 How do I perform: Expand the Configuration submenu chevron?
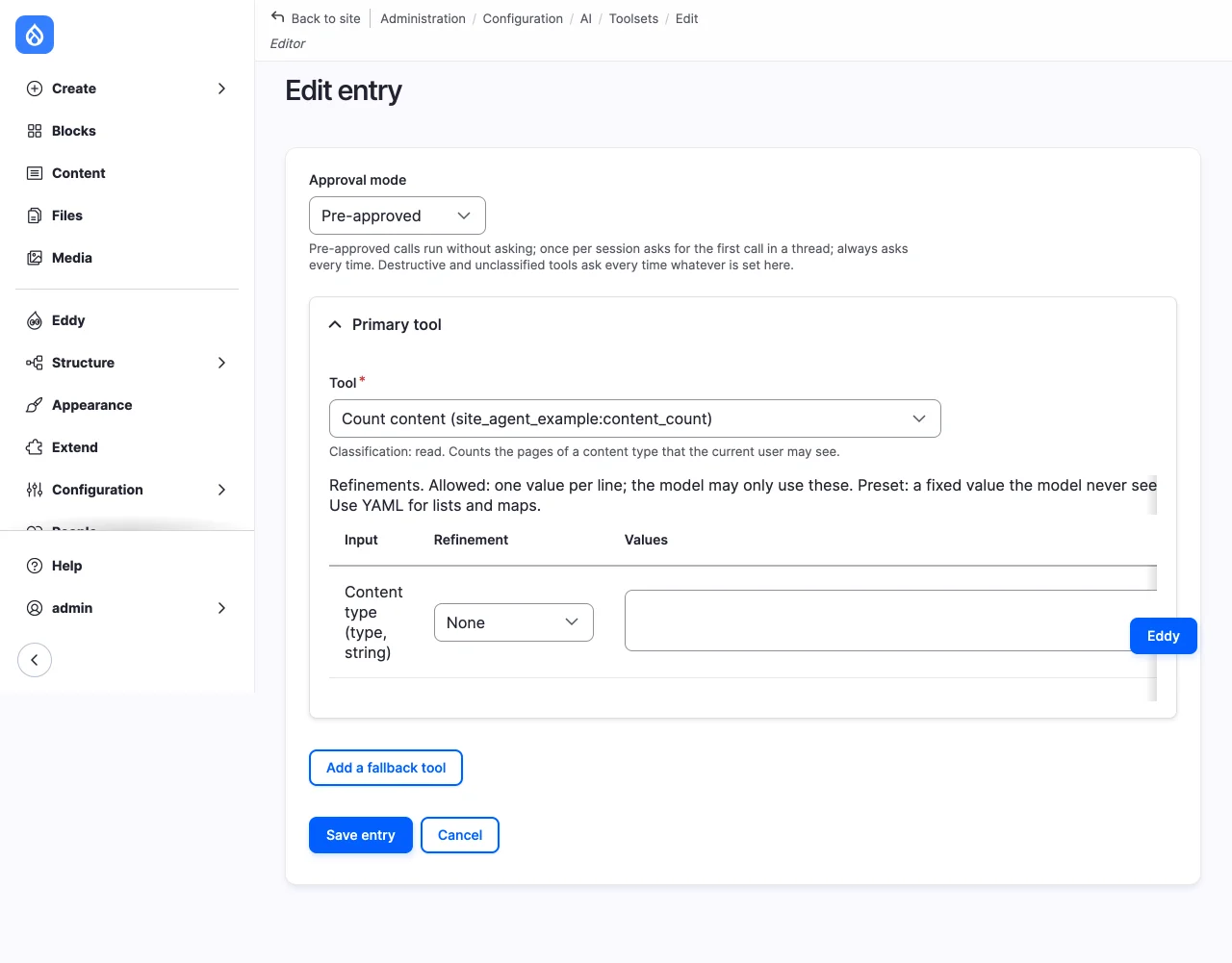pyautogui.click(x=221, y=490)
